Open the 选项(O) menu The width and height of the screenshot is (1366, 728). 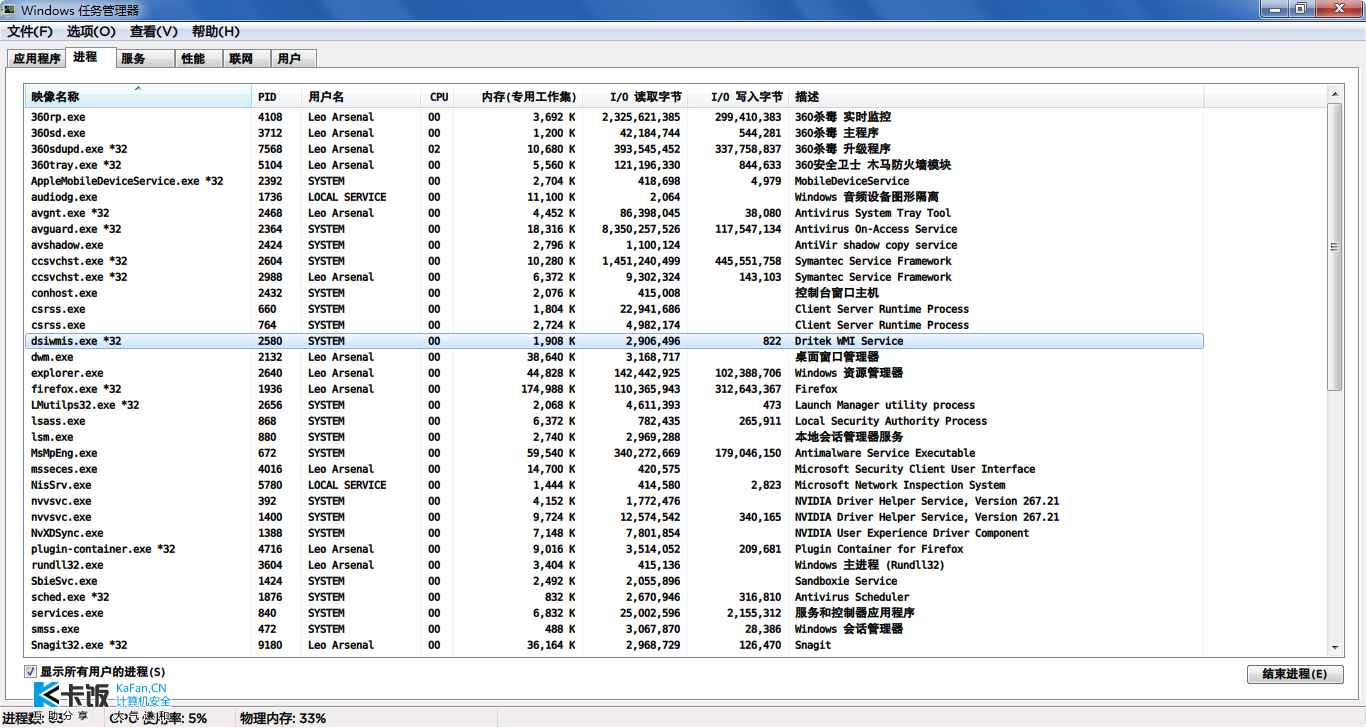click(91, 32)
